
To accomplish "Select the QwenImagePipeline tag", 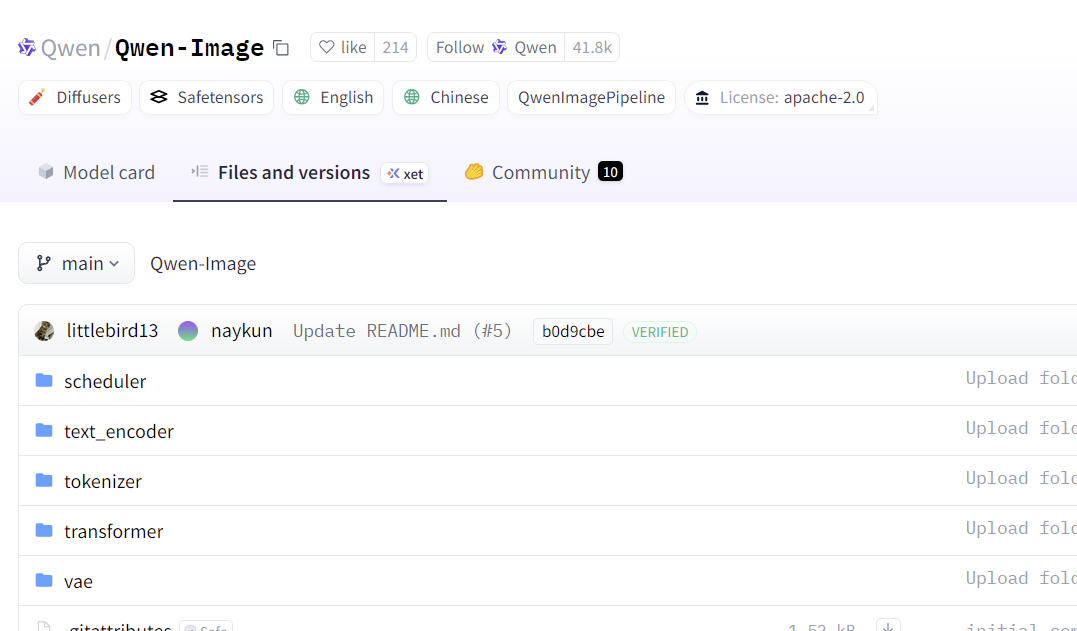I will tap(591, 97).
